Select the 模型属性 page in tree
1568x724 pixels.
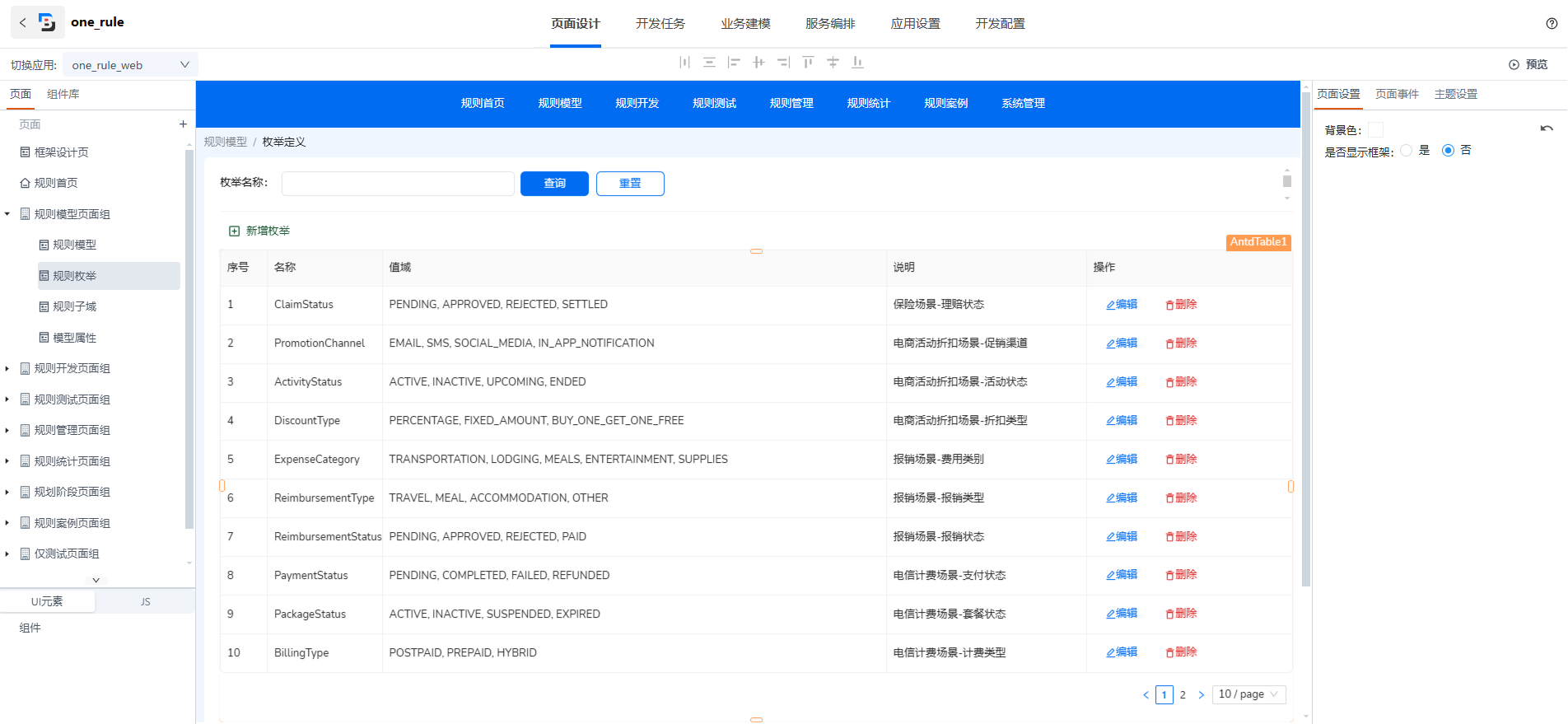pos(74,338)
